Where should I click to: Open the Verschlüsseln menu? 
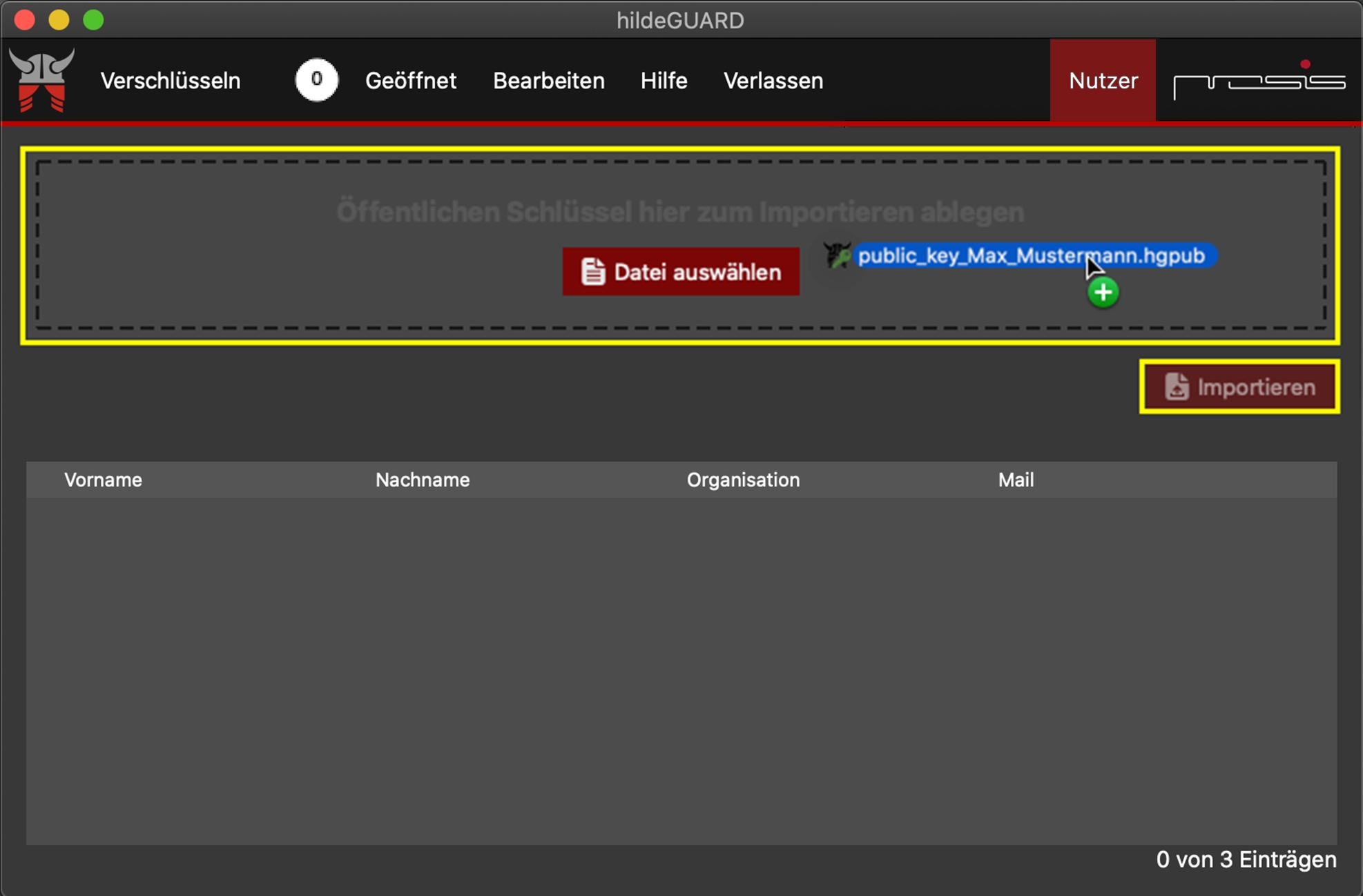click(171, 81)
